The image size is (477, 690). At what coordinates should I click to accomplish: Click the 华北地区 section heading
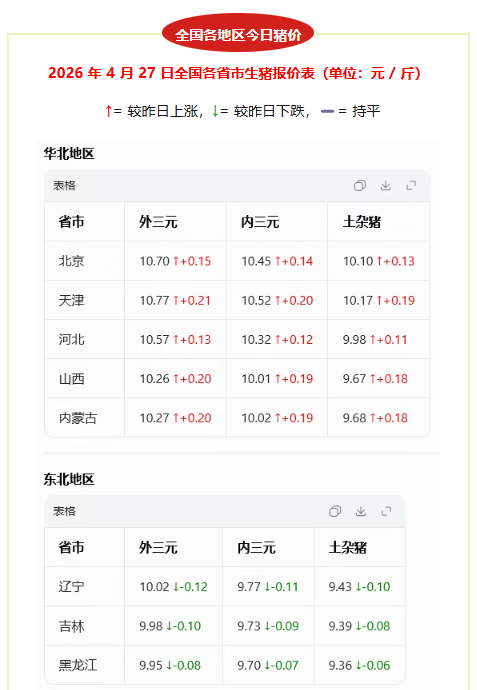pyautogui.click(x=69, y=154)
